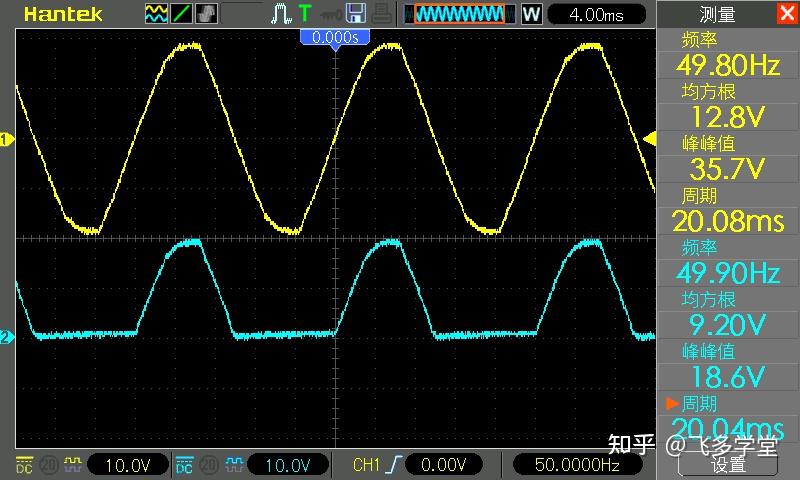The height and width of the screenshot is (480, 800).
Task: Select the cyan 峰峰值 measurement label
Action: [x=708, y=351]
